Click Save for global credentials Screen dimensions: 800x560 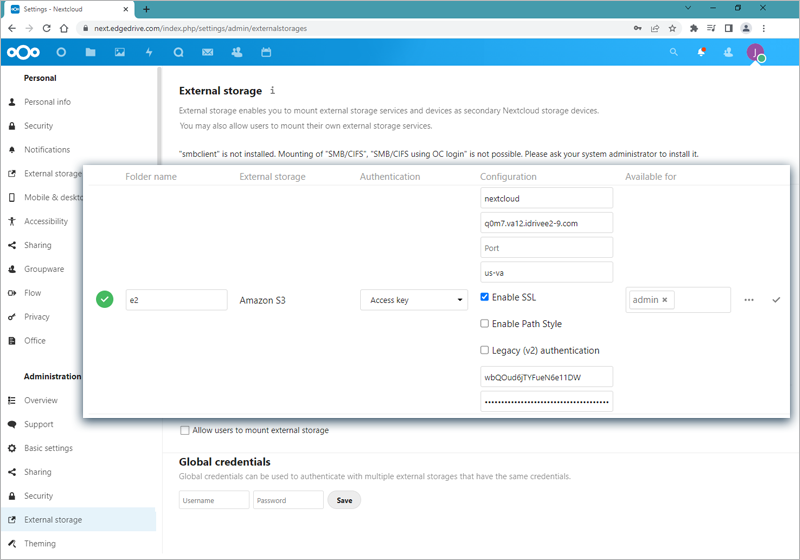[x=344, y=500]
